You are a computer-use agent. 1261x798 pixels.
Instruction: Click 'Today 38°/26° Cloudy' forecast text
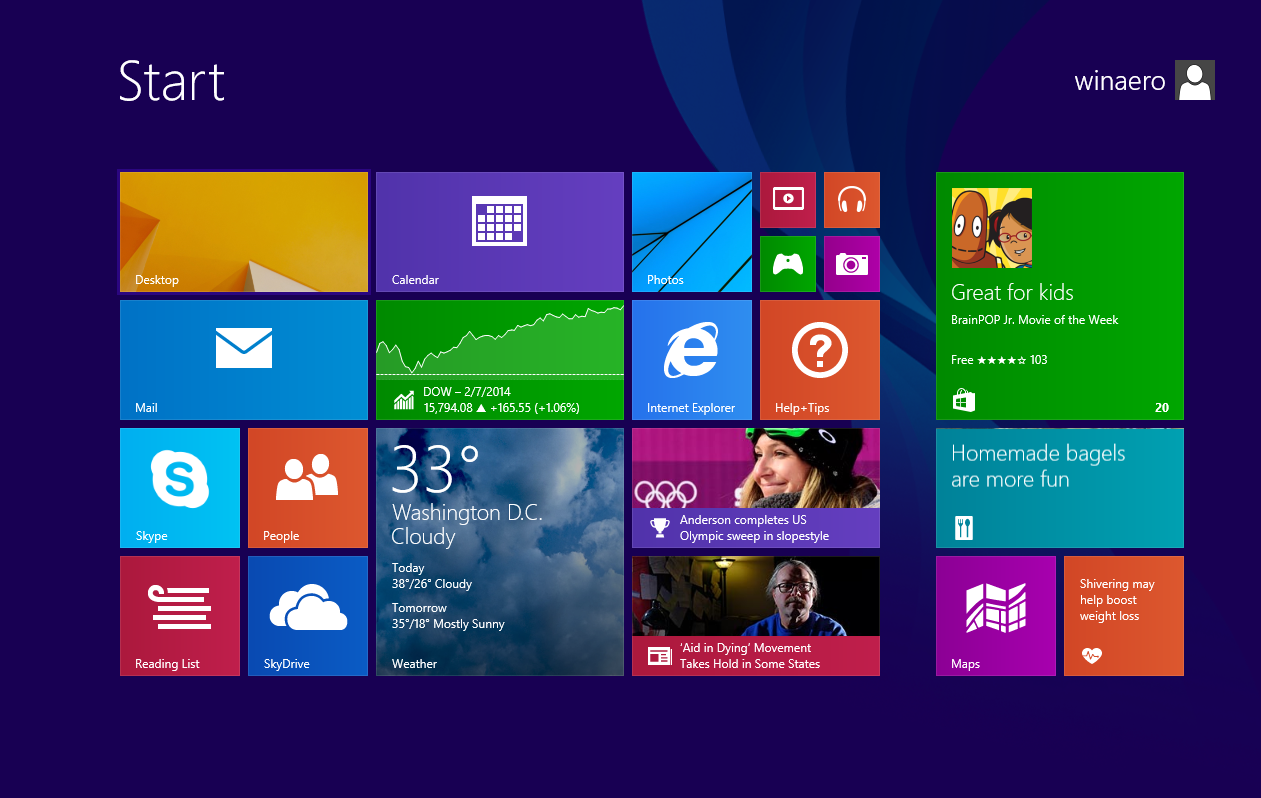[432, 576]
